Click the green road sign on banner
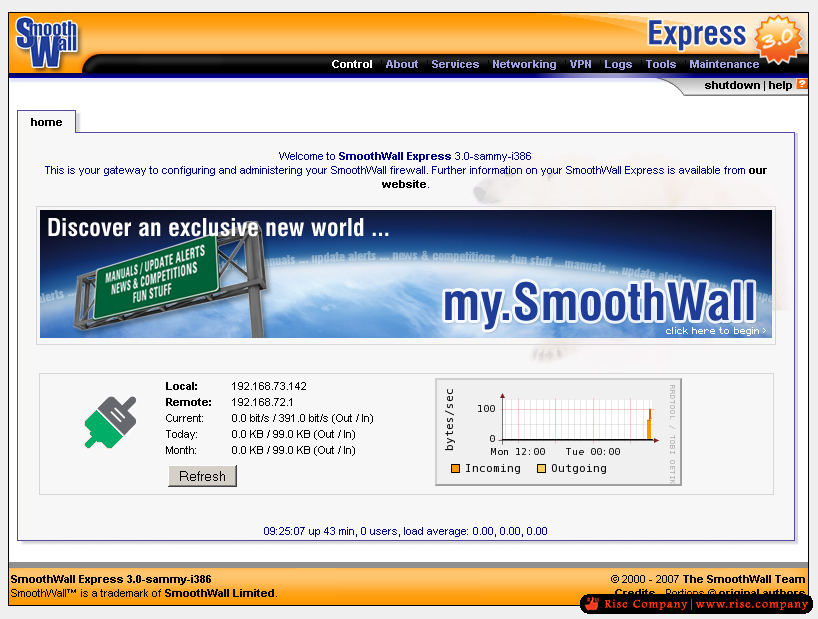The width and height of the screenshot is (818, 619). click(157, 276)
